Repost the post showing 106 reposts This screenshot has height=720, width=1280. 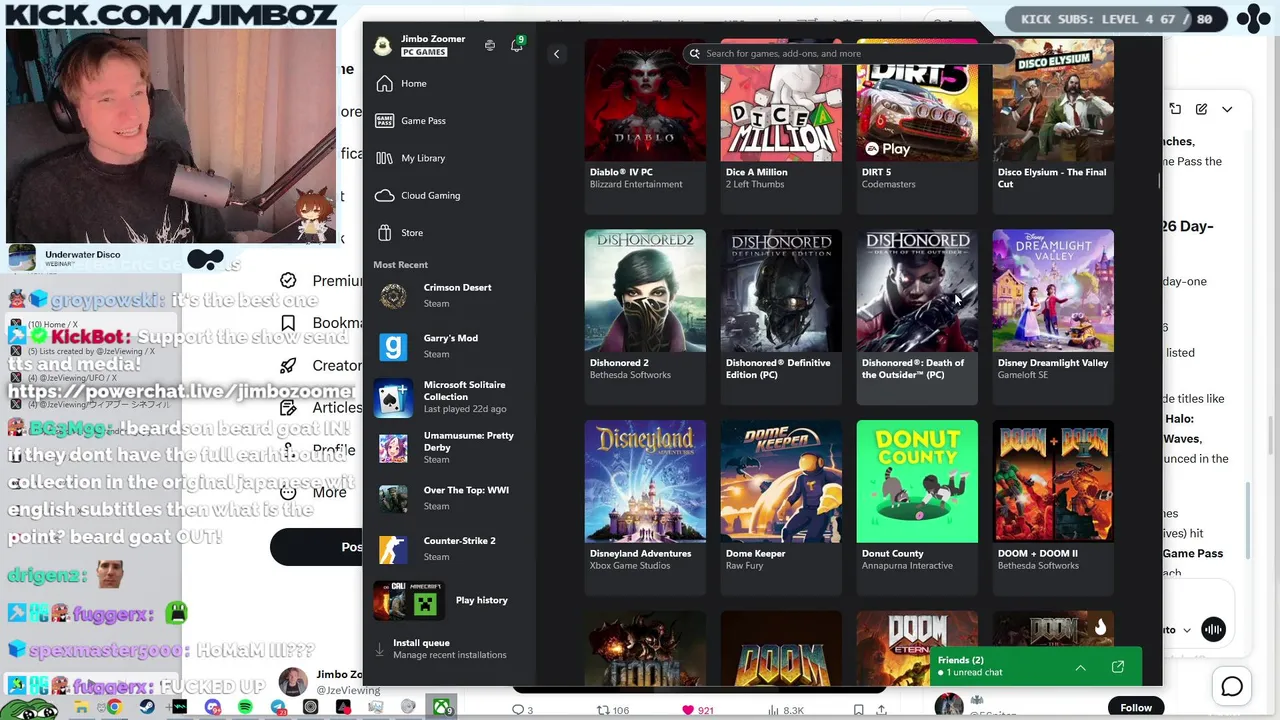(612, 710)
